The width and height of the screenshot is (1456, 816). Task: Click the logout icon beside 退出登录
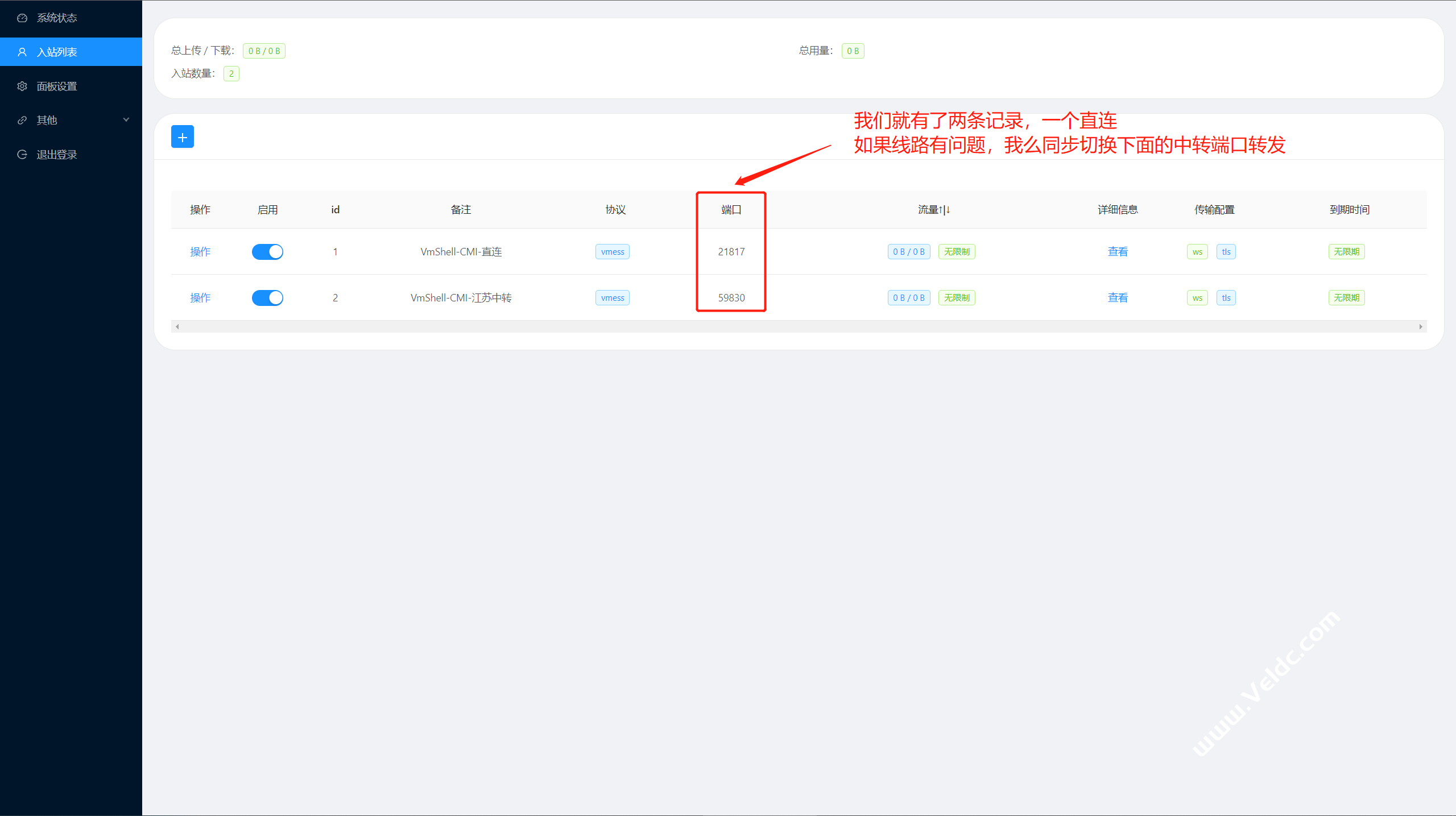click(x=22, y=155)
